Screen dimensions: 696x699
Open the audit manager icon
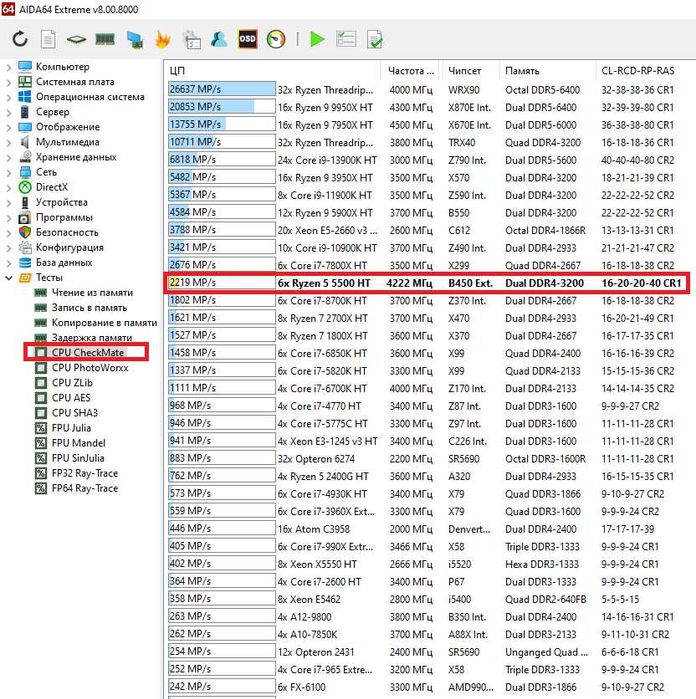(x=192, y=39)
